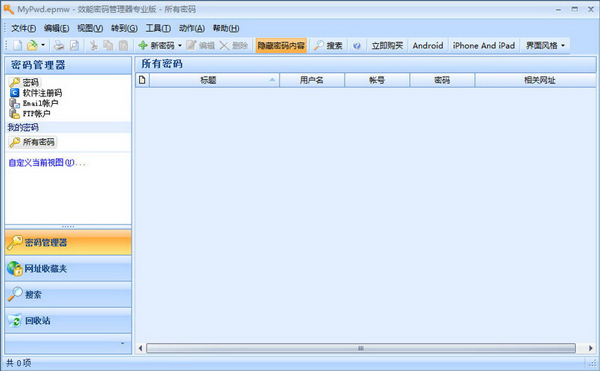Switch to 搜索 navigation pane
The width and height of the screenshot is (600, 371).
[x=68, y=295]
